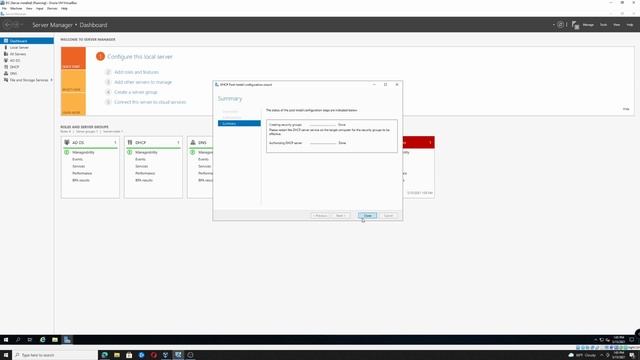The width and height of the screenshot is (640, 360).
Task: Click the Previous button in DHCP wizard
Action: point(320,216)
